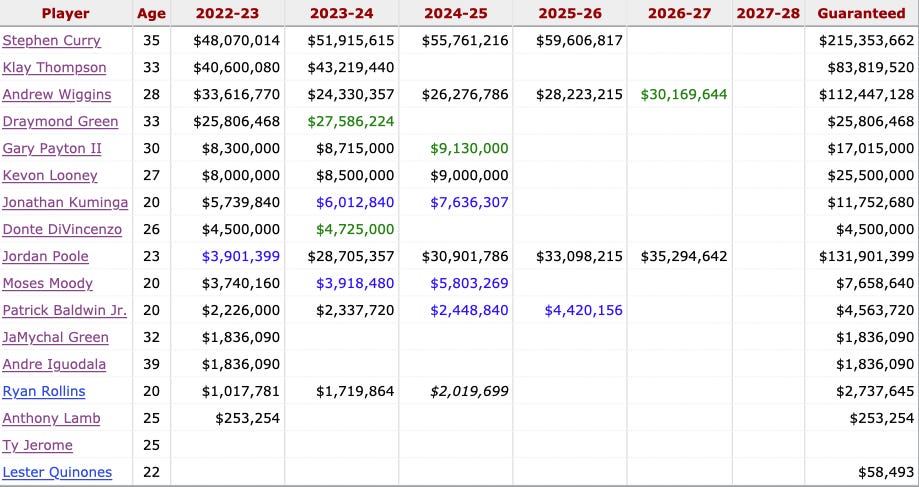Open Stephen Curry's player page
The image size is (919, 487).
[52, 40]
